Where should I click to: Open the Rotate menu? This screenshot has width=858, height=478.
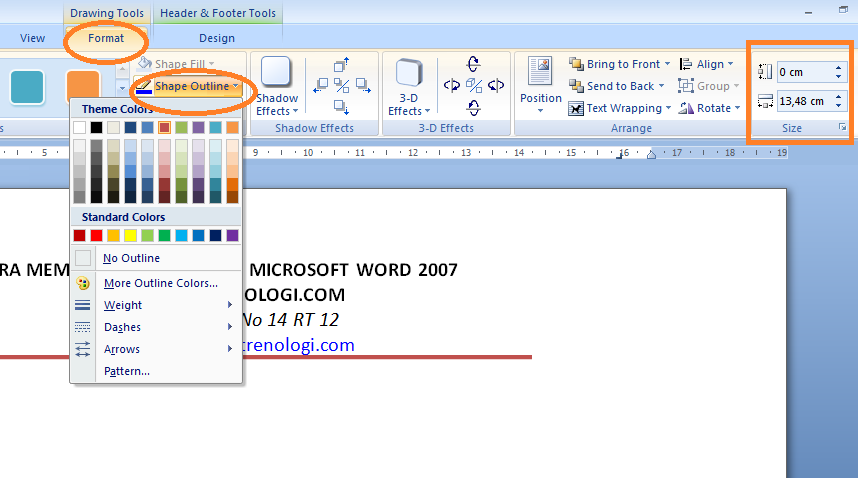[x=709, y=108]
